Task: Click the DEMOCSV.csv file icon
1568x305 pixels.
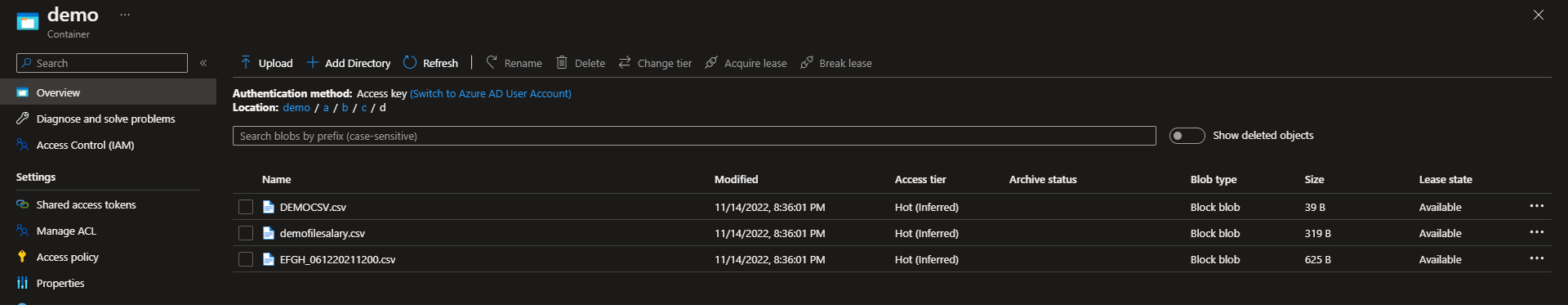Action: pos(268,207)
